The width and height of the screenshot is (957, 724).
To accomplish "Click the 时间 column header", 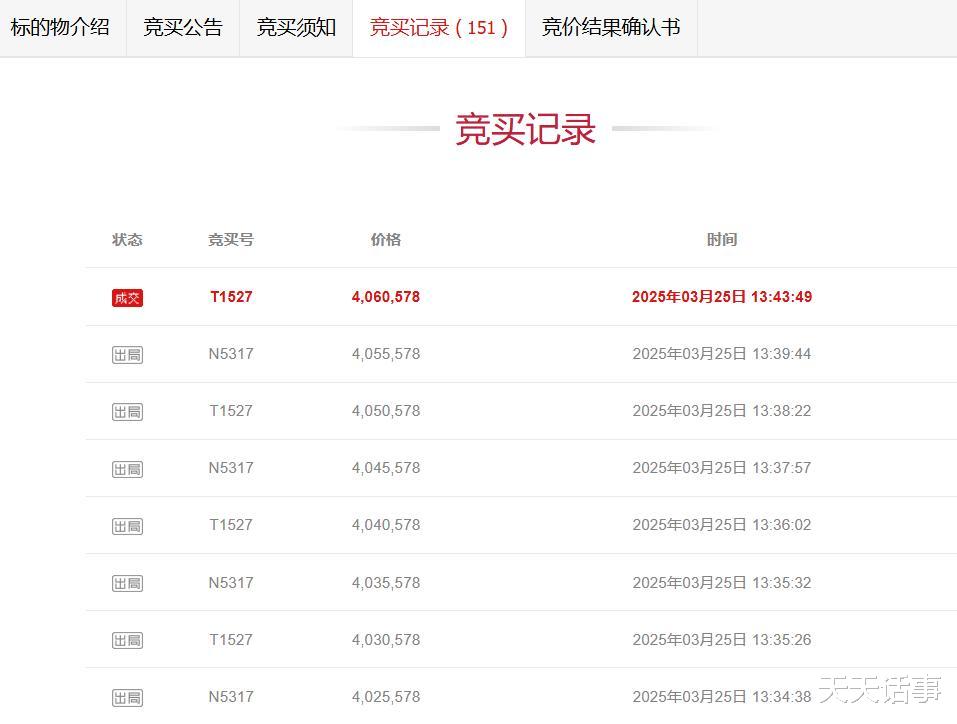I will (721, 240).
